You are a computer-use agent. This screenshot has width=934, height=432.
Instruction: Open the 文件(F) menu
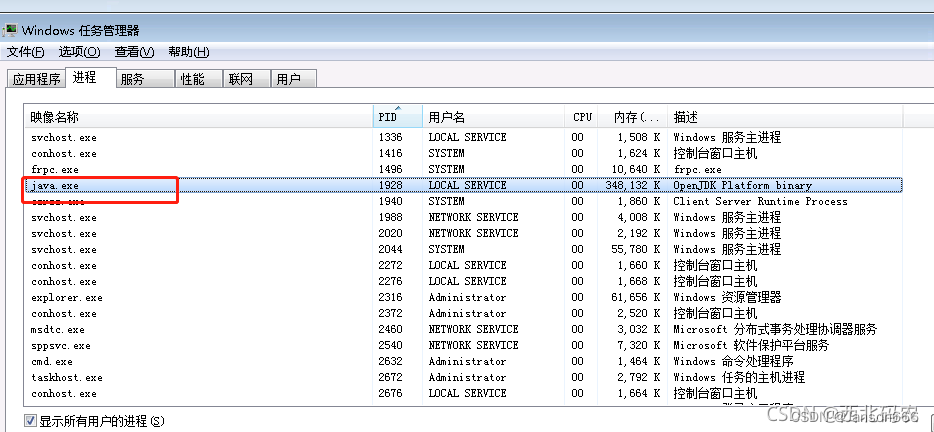point(25,52)
